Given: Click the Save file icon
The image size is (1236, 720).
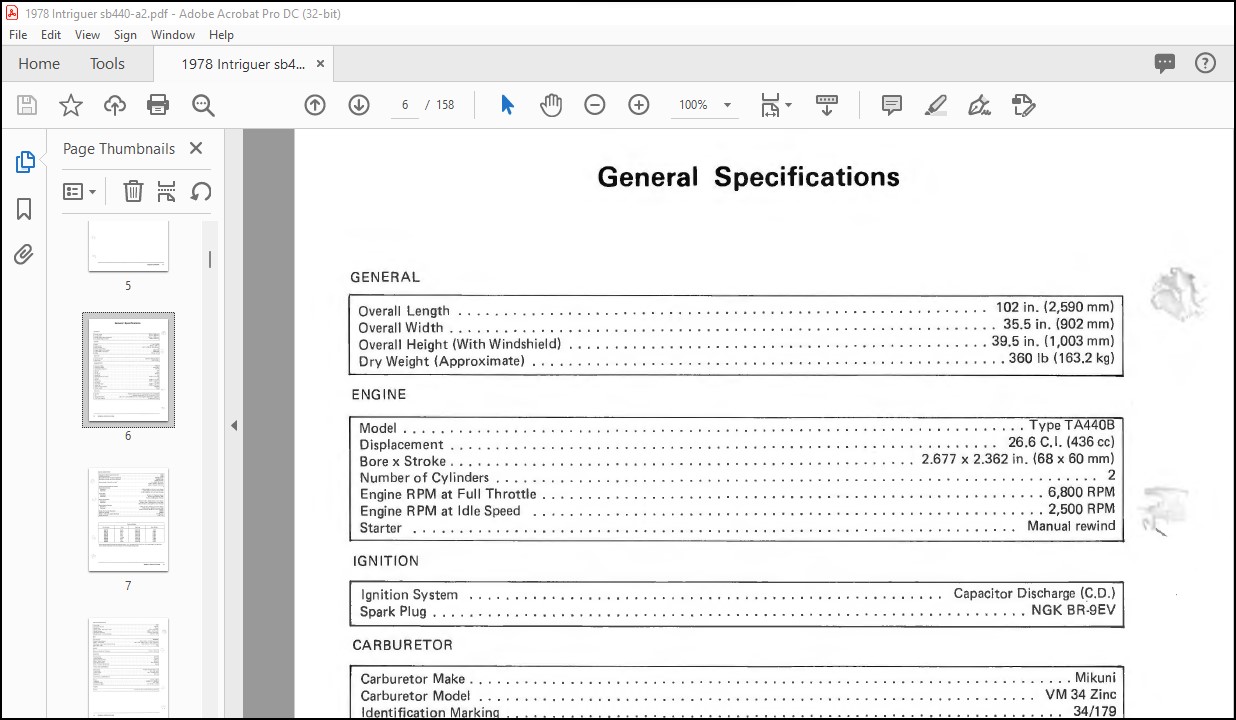Looking at the screenshot, I should tap(27, 105).
